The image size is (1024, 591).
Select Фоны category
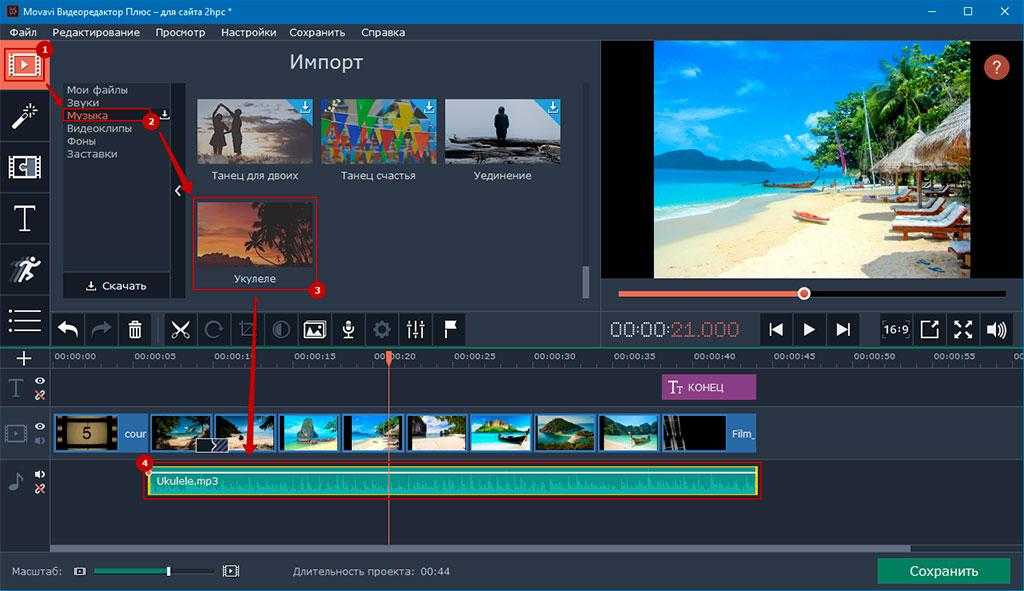82,141
